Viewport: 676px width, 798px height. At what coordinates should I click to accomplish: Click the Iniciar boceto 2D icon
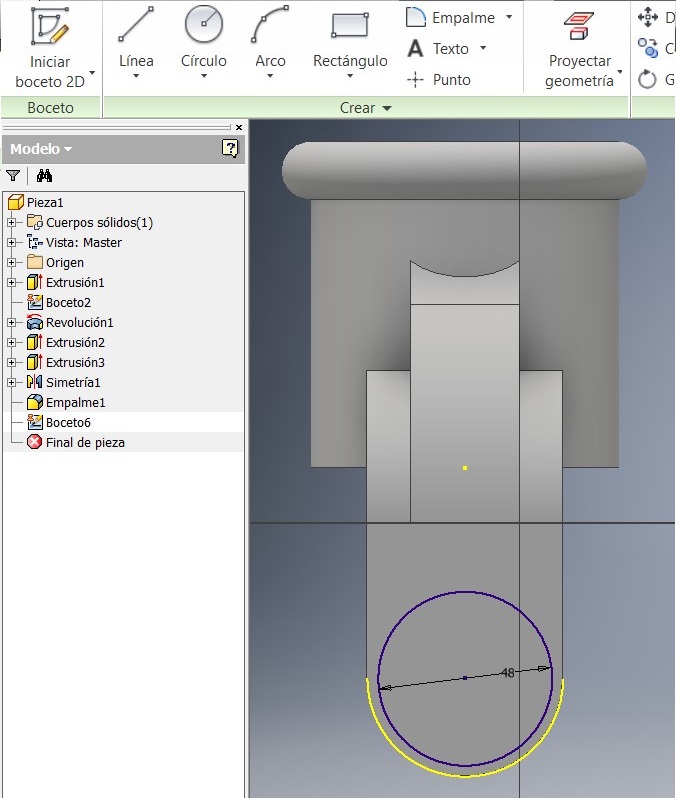pos(50,25)
